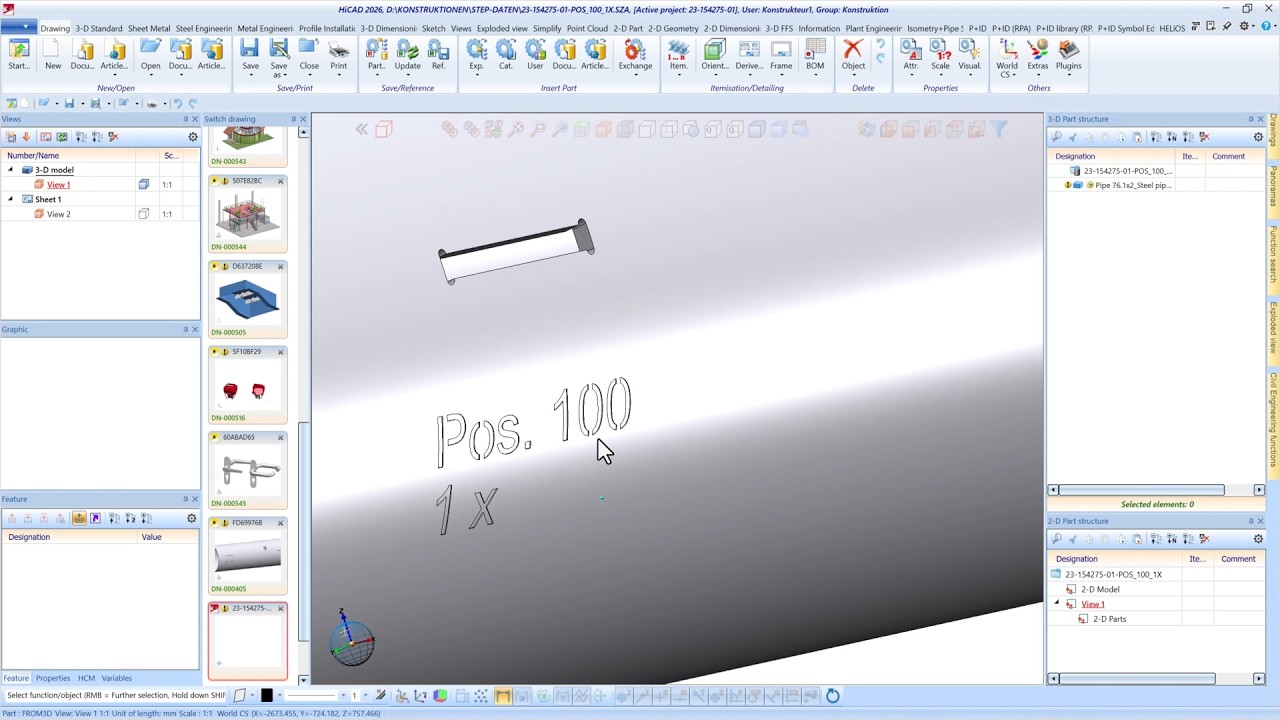The image size is (1280, 720).
Task: Insert an exploded part with Exp. icon
Action: [x=476, y=54]
